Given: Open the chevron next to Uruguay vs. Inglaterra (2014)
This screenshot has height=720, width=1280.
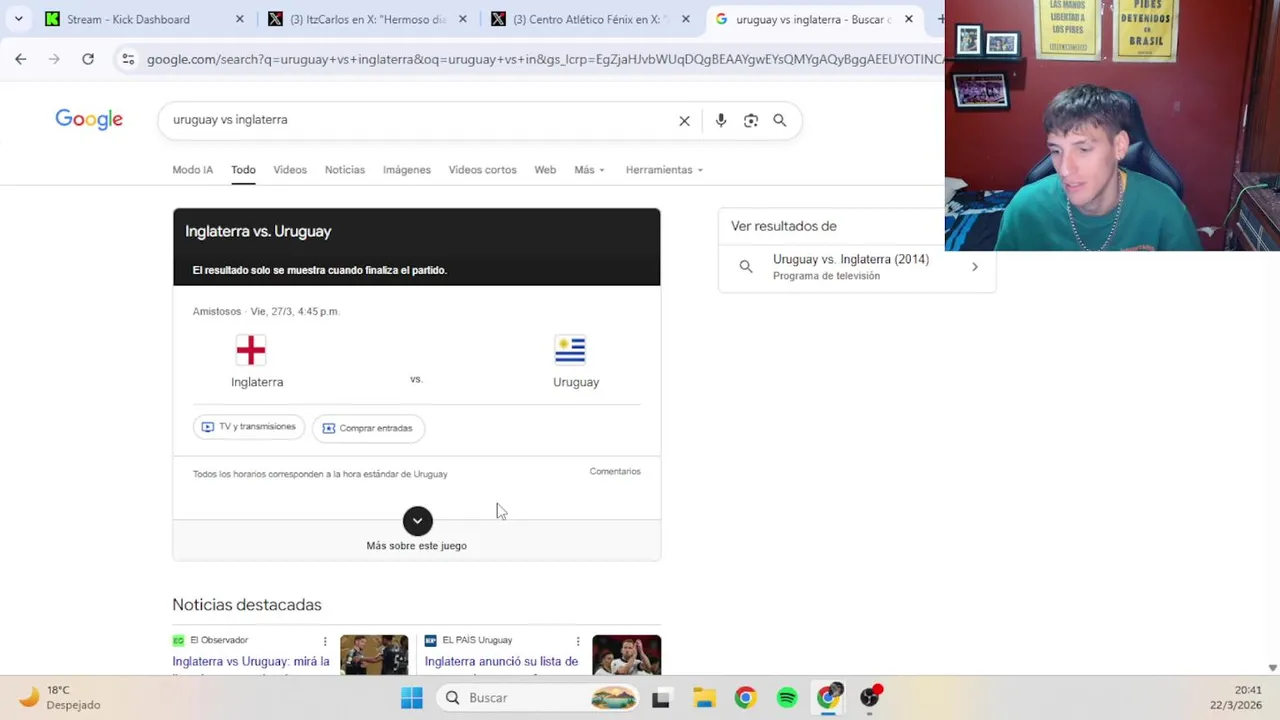Looking at the screenshot, I should (975, 267).
